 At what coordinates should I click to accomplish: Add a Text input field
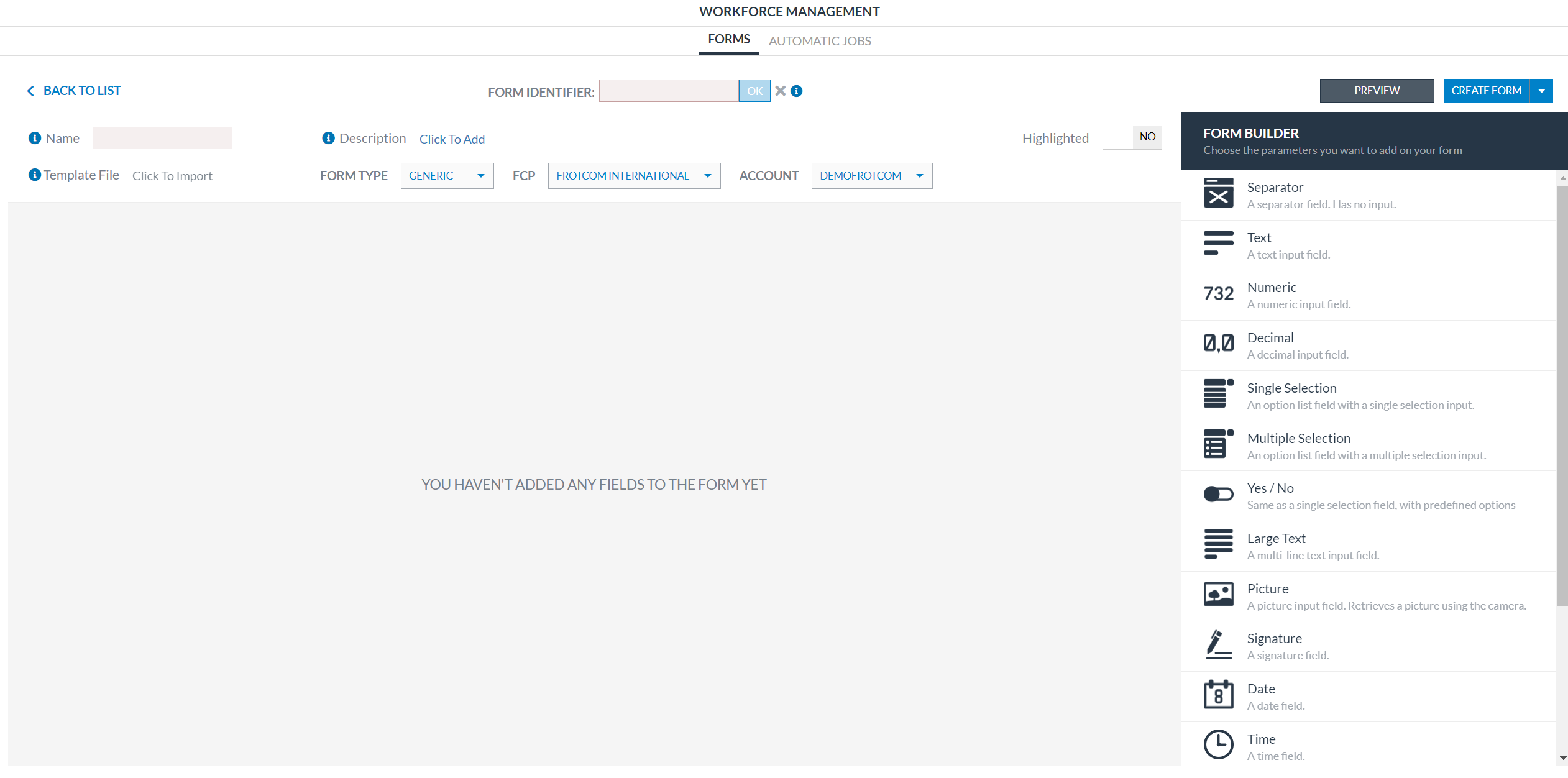1259,245
